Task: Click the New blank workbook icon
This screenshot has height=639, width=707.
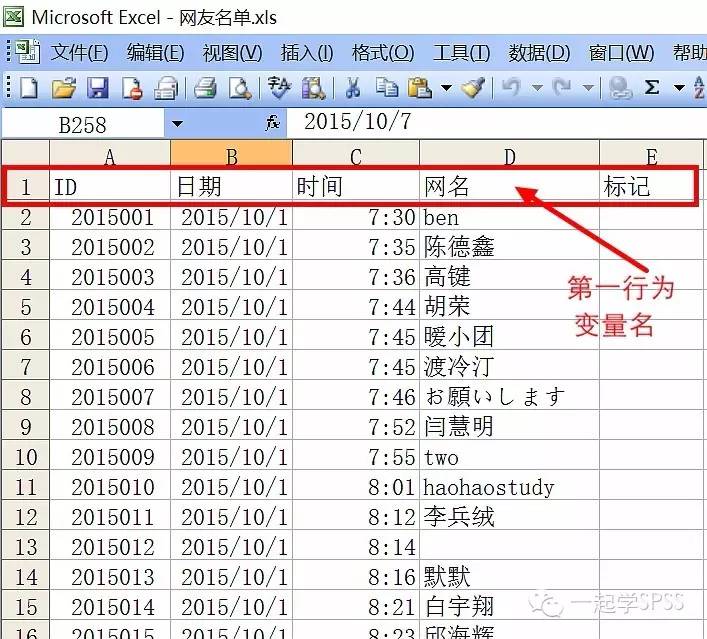Action: click(x=29, y=87)
